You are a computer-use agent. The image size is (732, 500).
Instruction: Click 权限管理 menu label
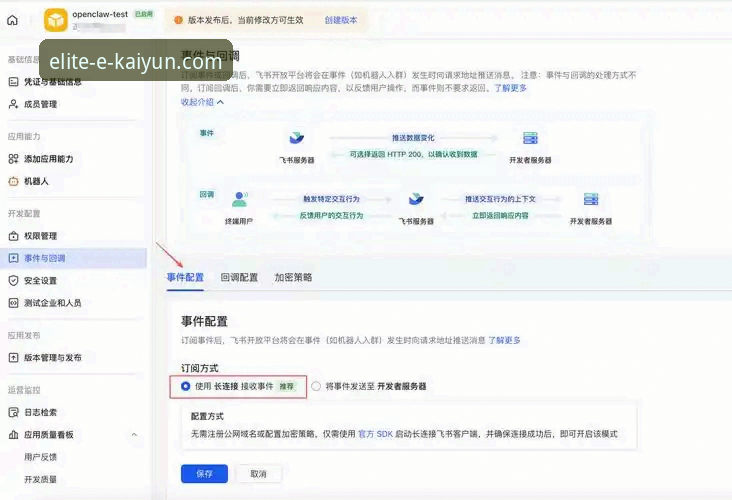pos(41,236)
